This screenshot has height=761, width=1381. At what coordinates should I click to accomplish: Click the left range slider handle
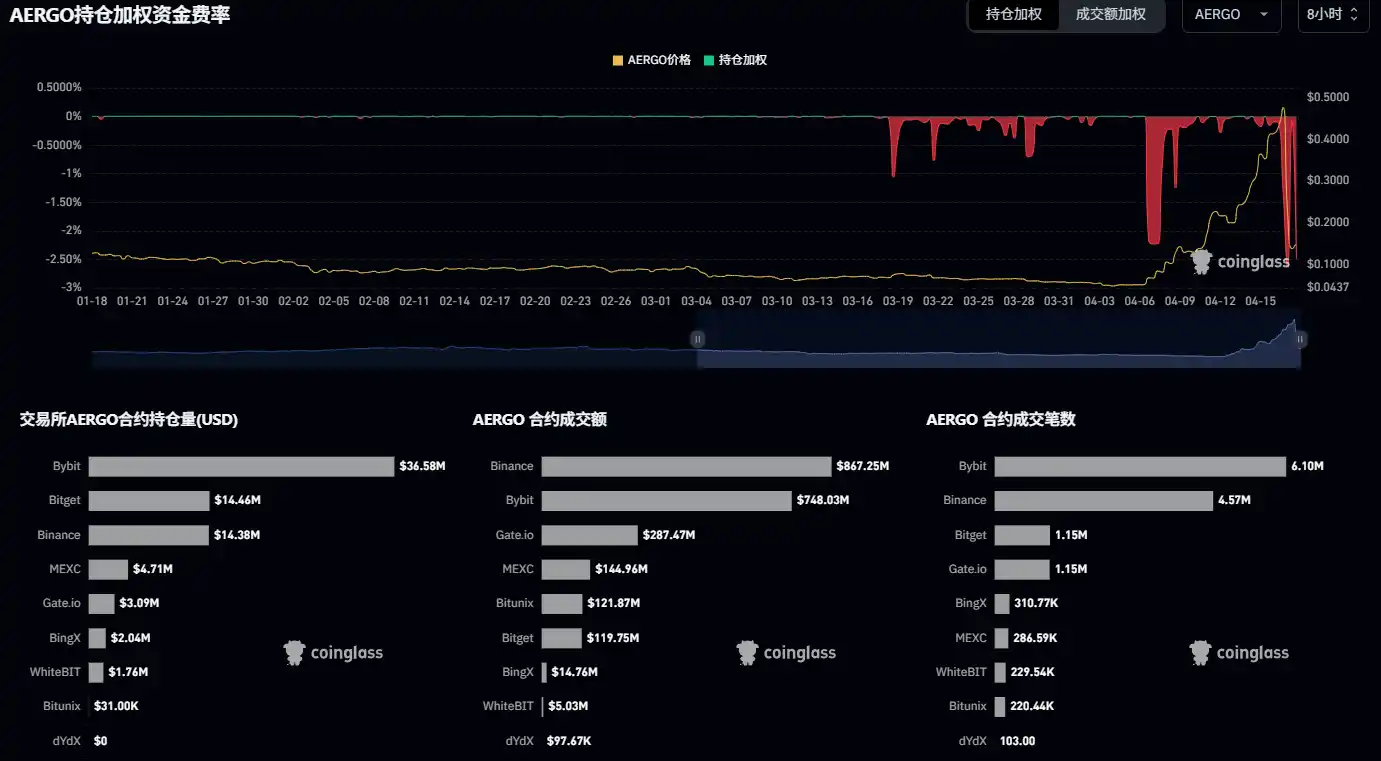(698, 339)
